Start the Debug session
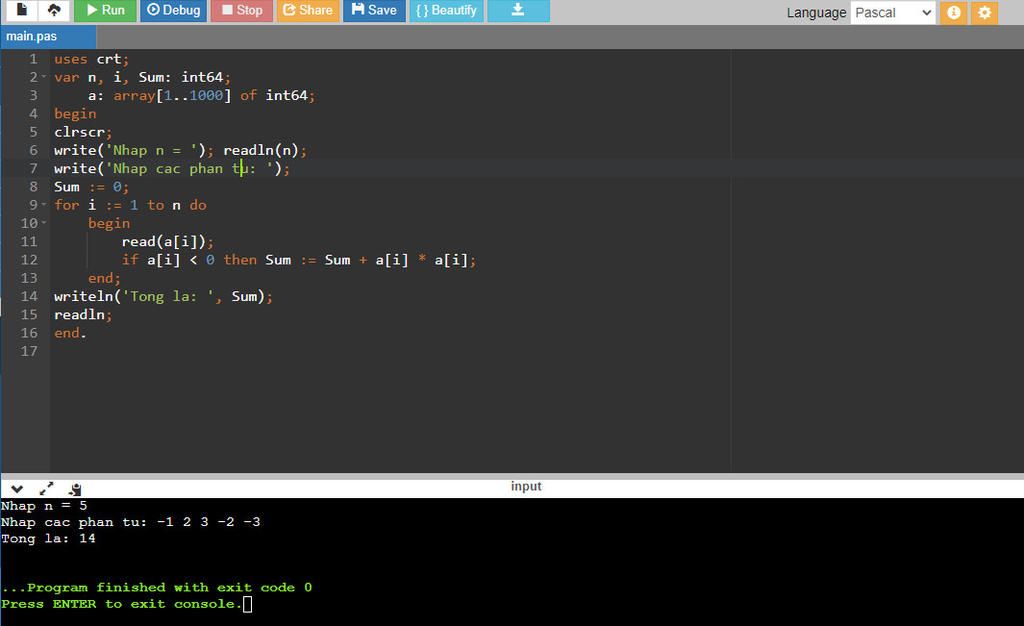Screen dimensions: 1024x626 173,10
